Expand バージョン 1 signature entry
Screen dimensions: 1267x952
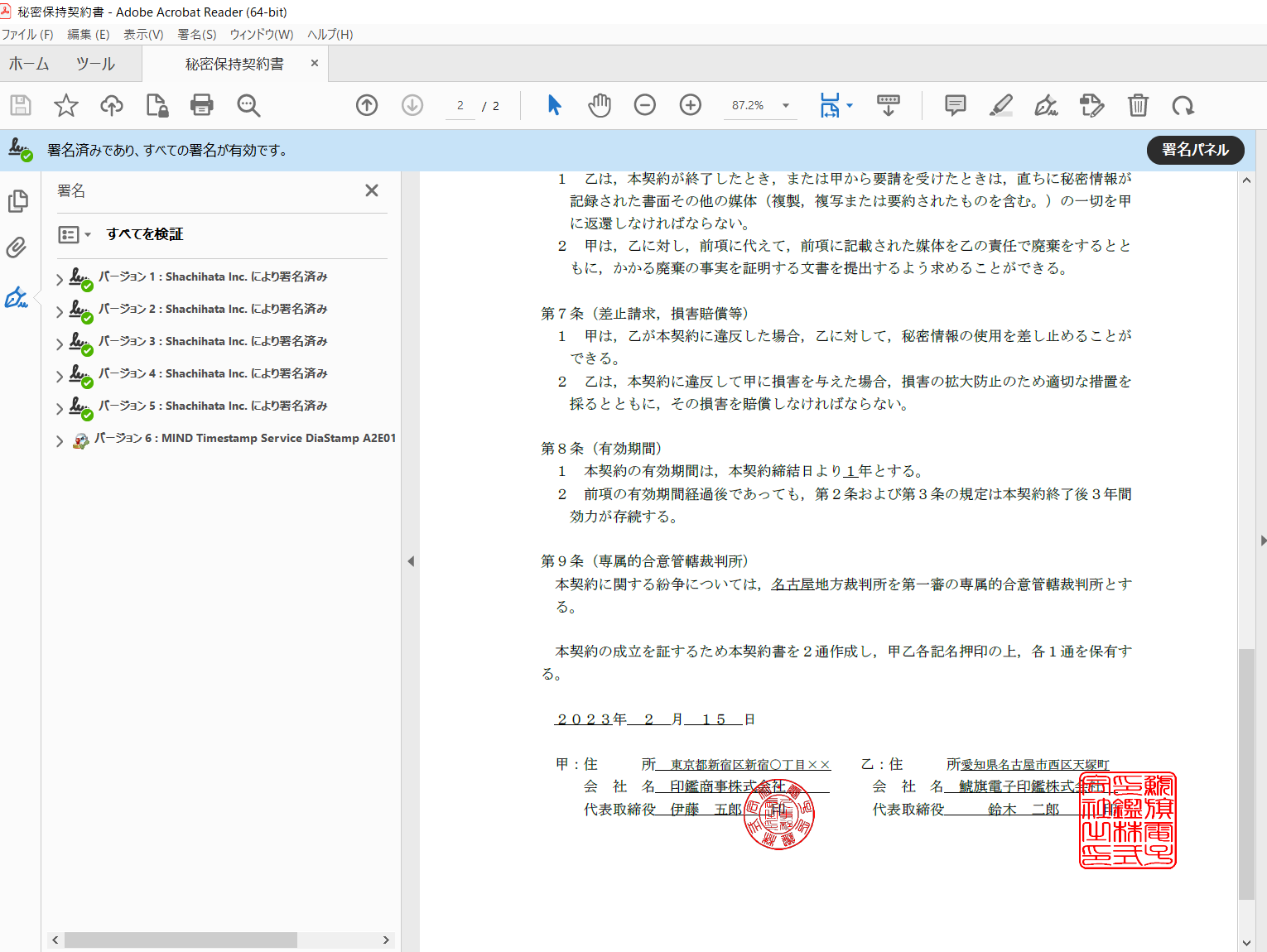coord(60,279)
